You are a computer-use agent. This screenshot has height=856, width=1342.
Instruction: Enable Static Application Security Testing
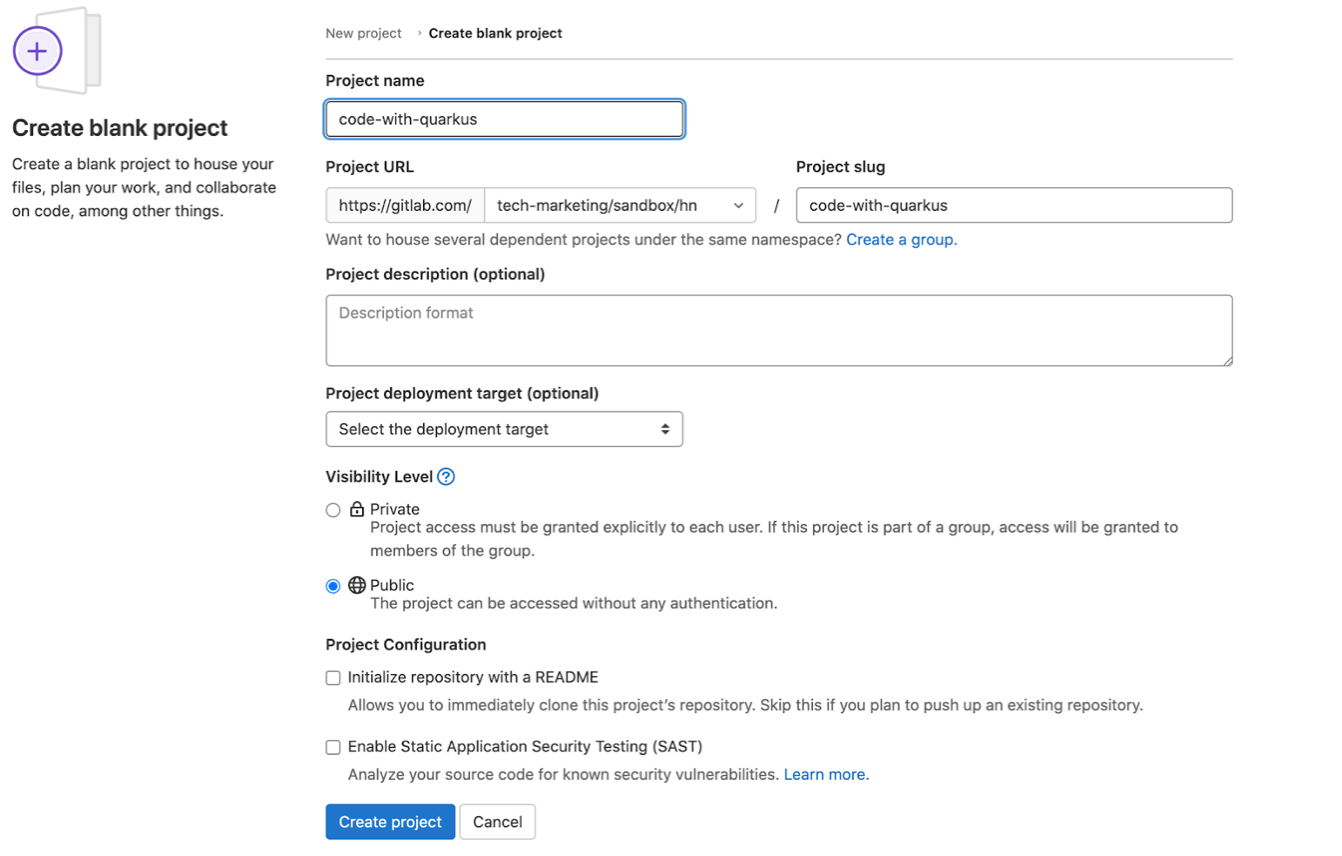point(333,747)
